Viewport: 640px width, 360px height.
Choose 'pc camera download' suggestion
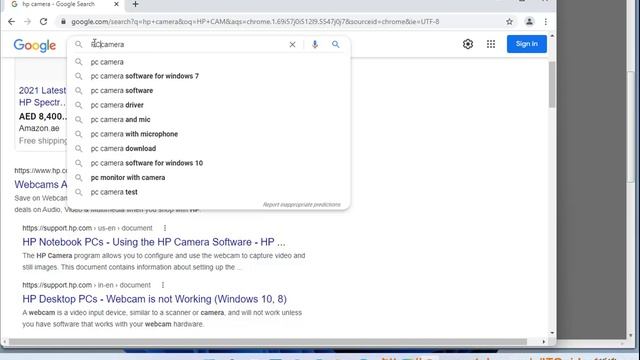[208, 149]
